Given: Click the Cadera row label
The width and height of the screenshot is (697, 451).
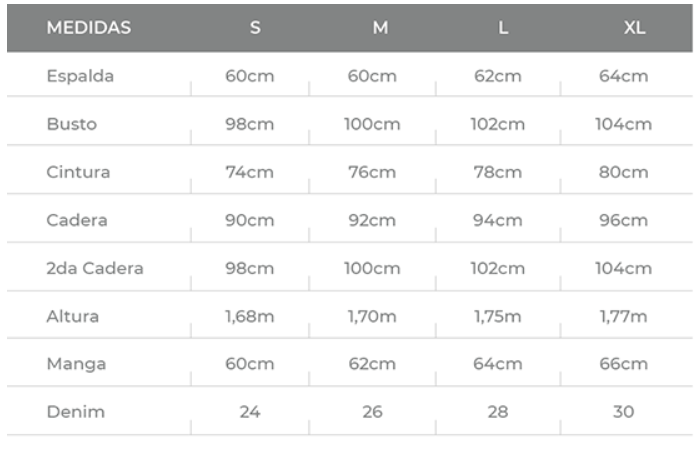Looking at the screenshot, I should (77, 220).
